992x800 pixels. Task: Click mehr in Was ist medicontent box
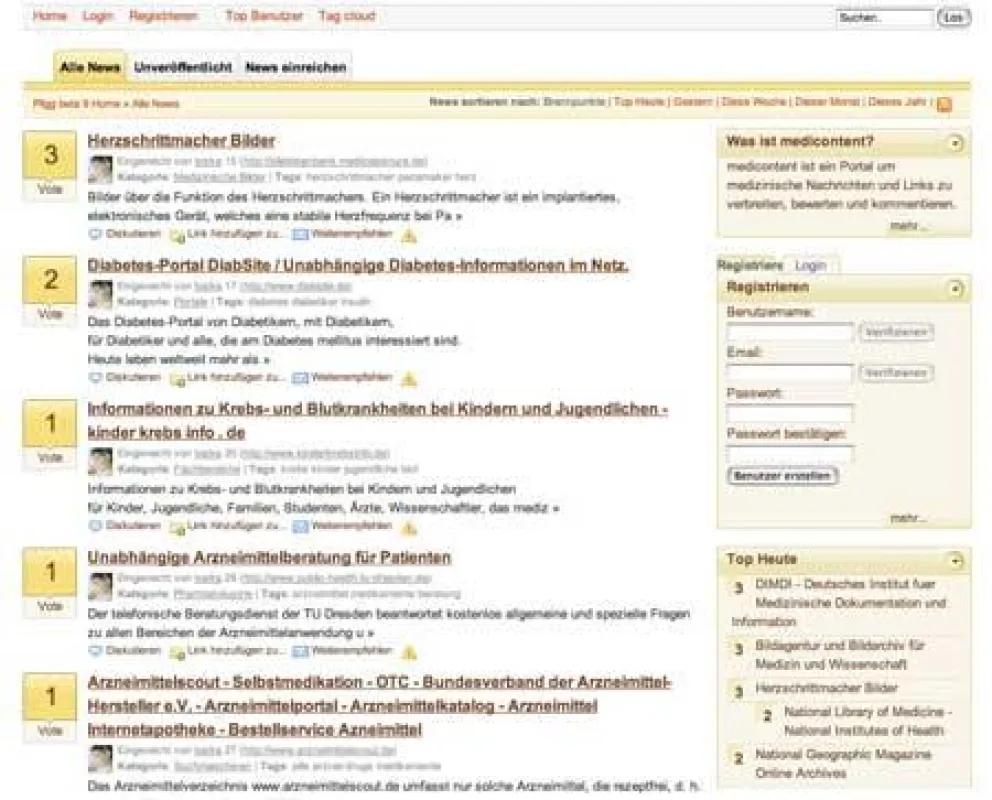point(908,226)
